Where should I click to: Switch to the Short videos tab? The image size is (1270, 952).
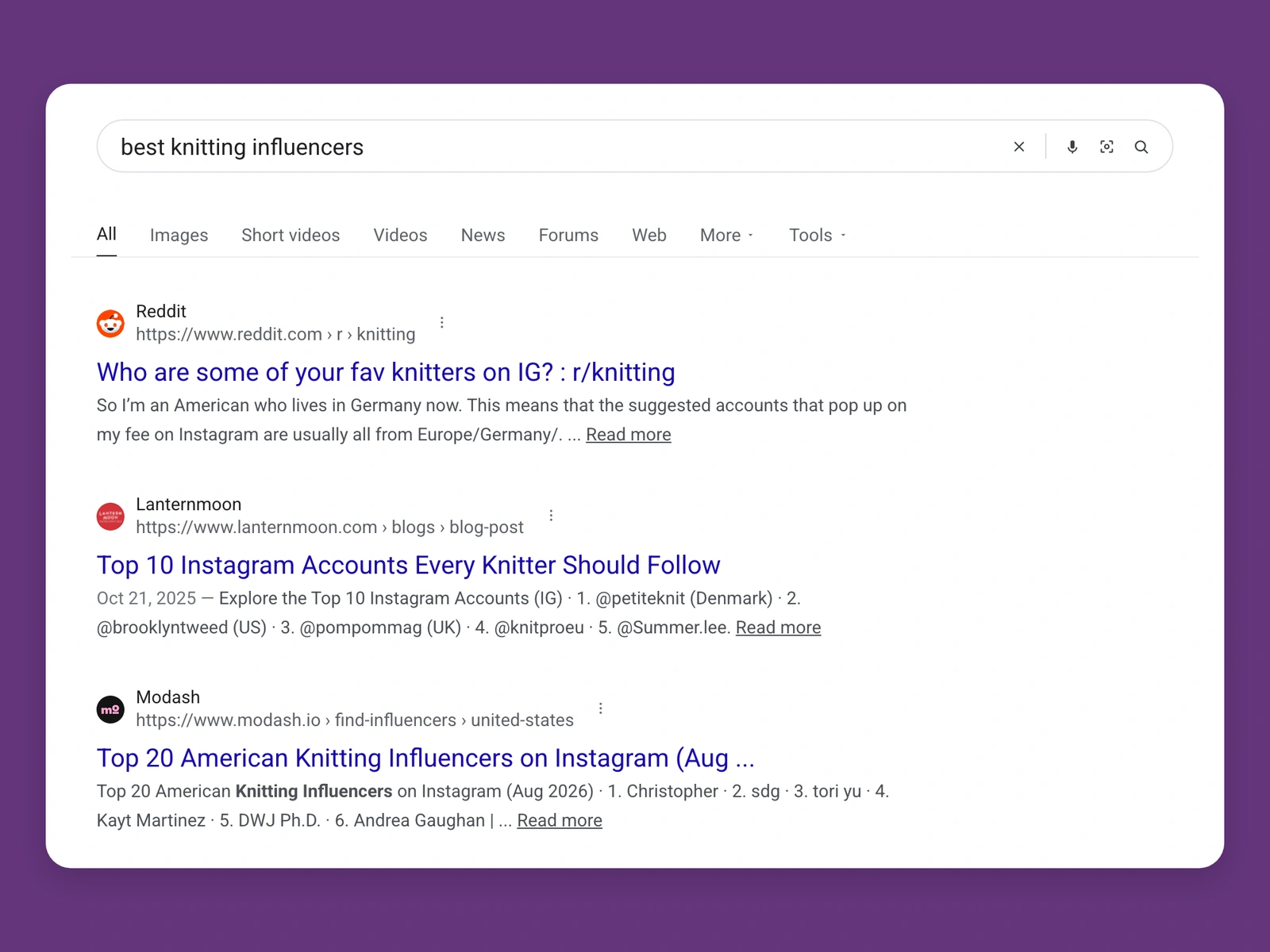[x=291, y=235]
